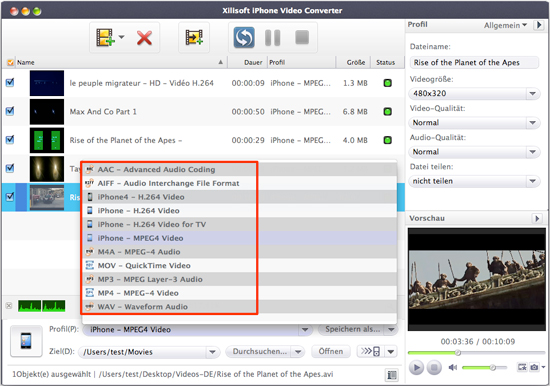
Task: Choose iPhone – H.264 Video profile
Action: tap(239, 211)
